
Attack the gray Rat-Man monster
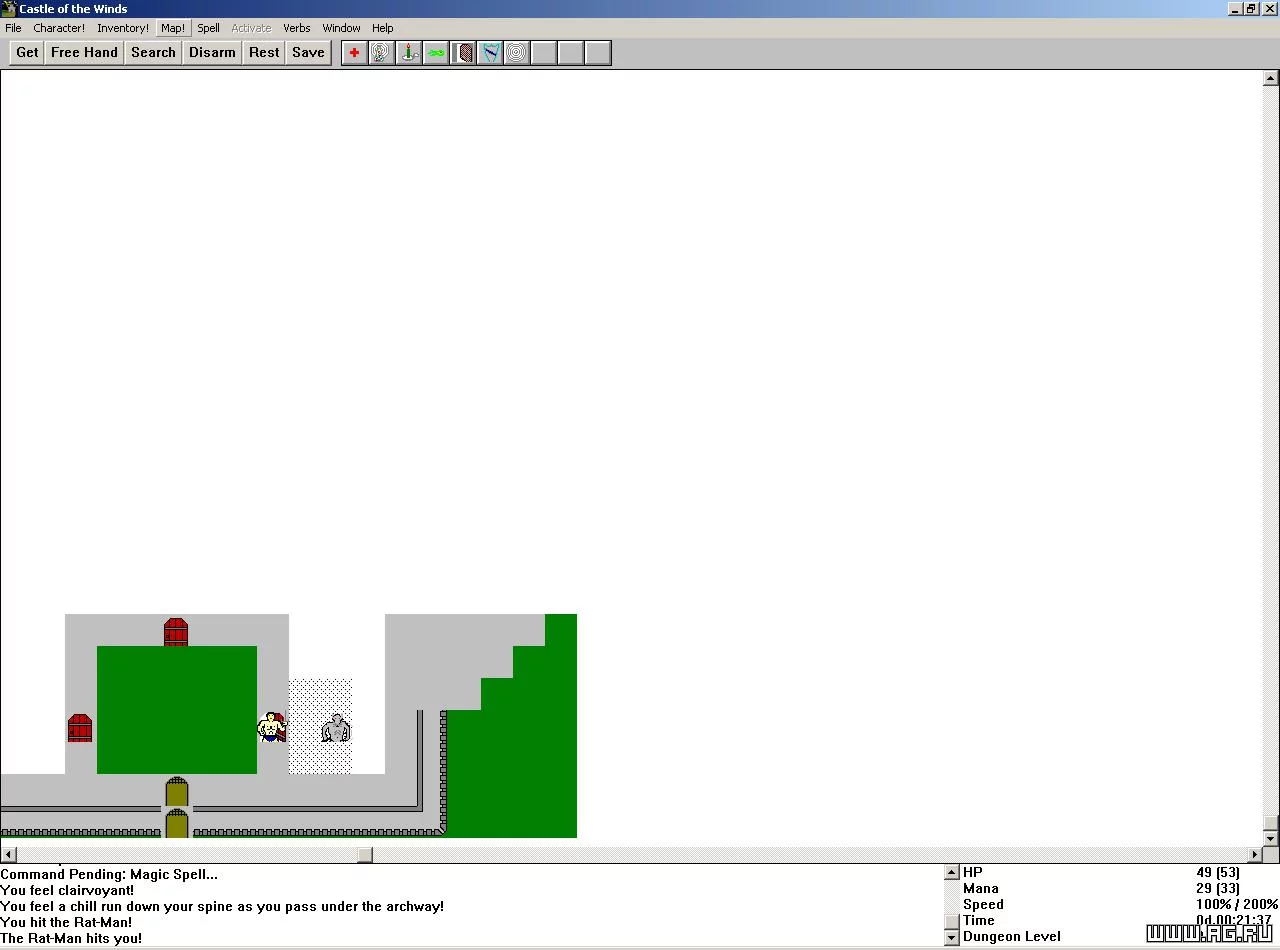pyautogui.click(x=336, y=728)
